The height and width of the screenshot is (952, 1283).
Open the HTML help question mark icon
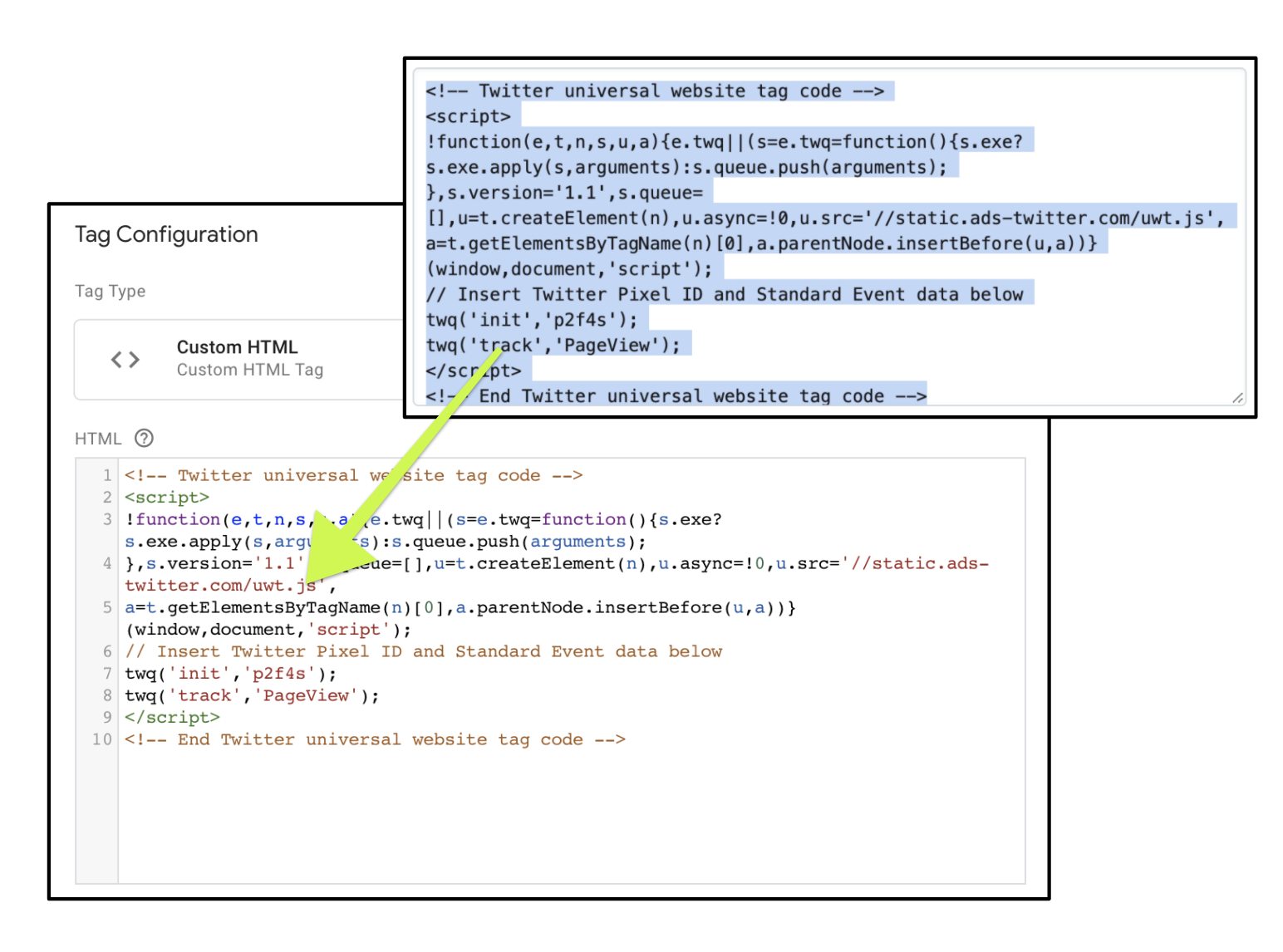pos(144,438)
